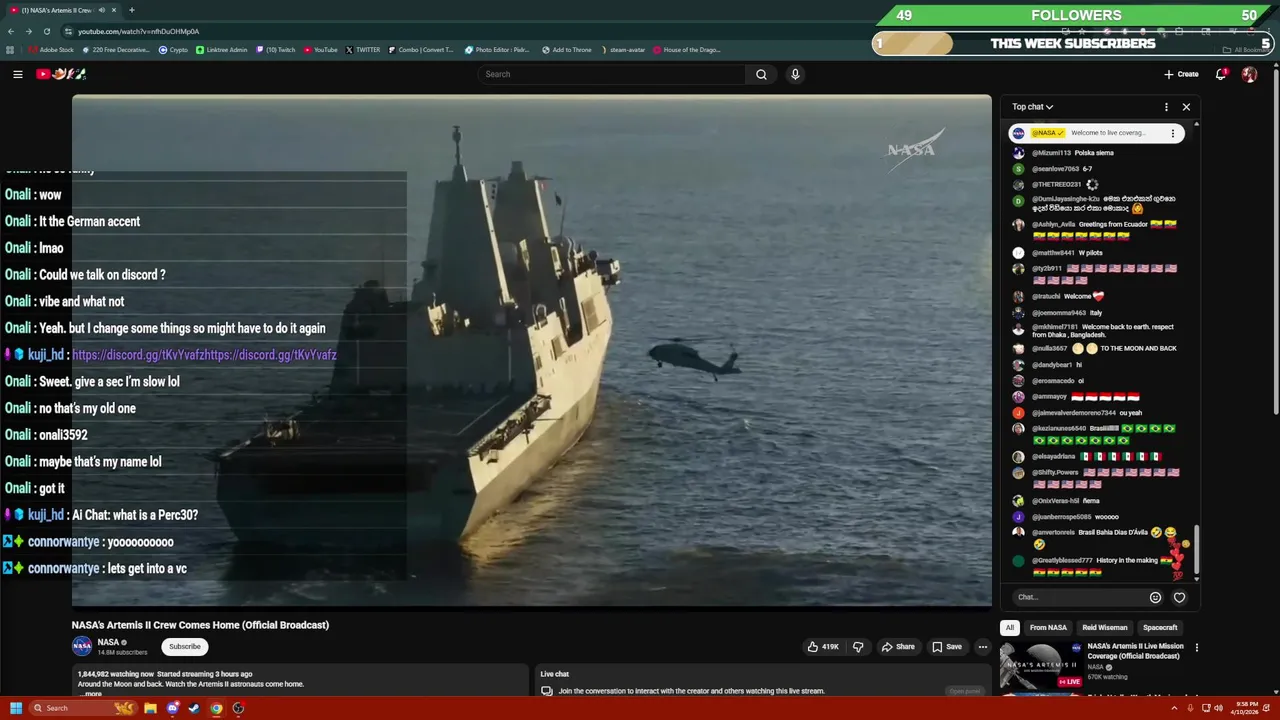Image resolution: width=1280 pixels, height=720 pixels.
Task: Open the steam-avatar bookmark
Action: [623, 50]
